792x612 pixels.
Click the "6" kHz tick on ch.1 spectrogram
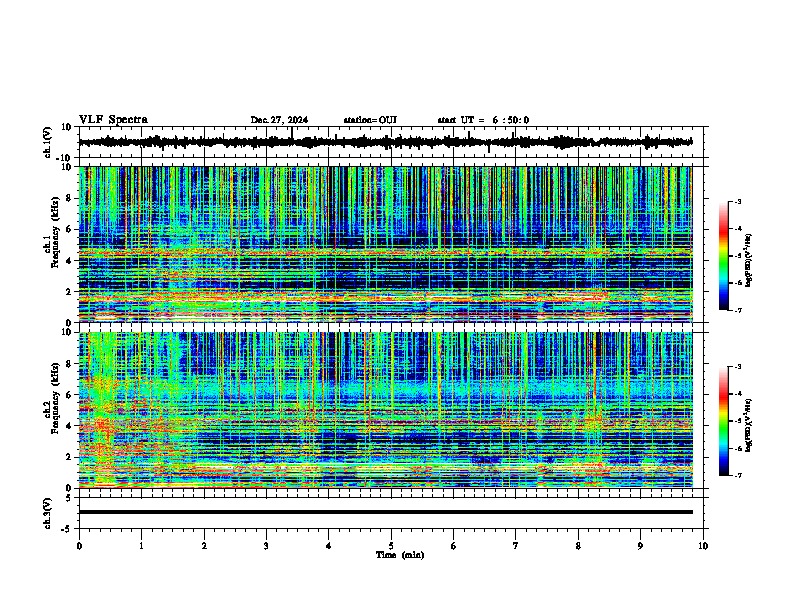[x=69, y=229]
